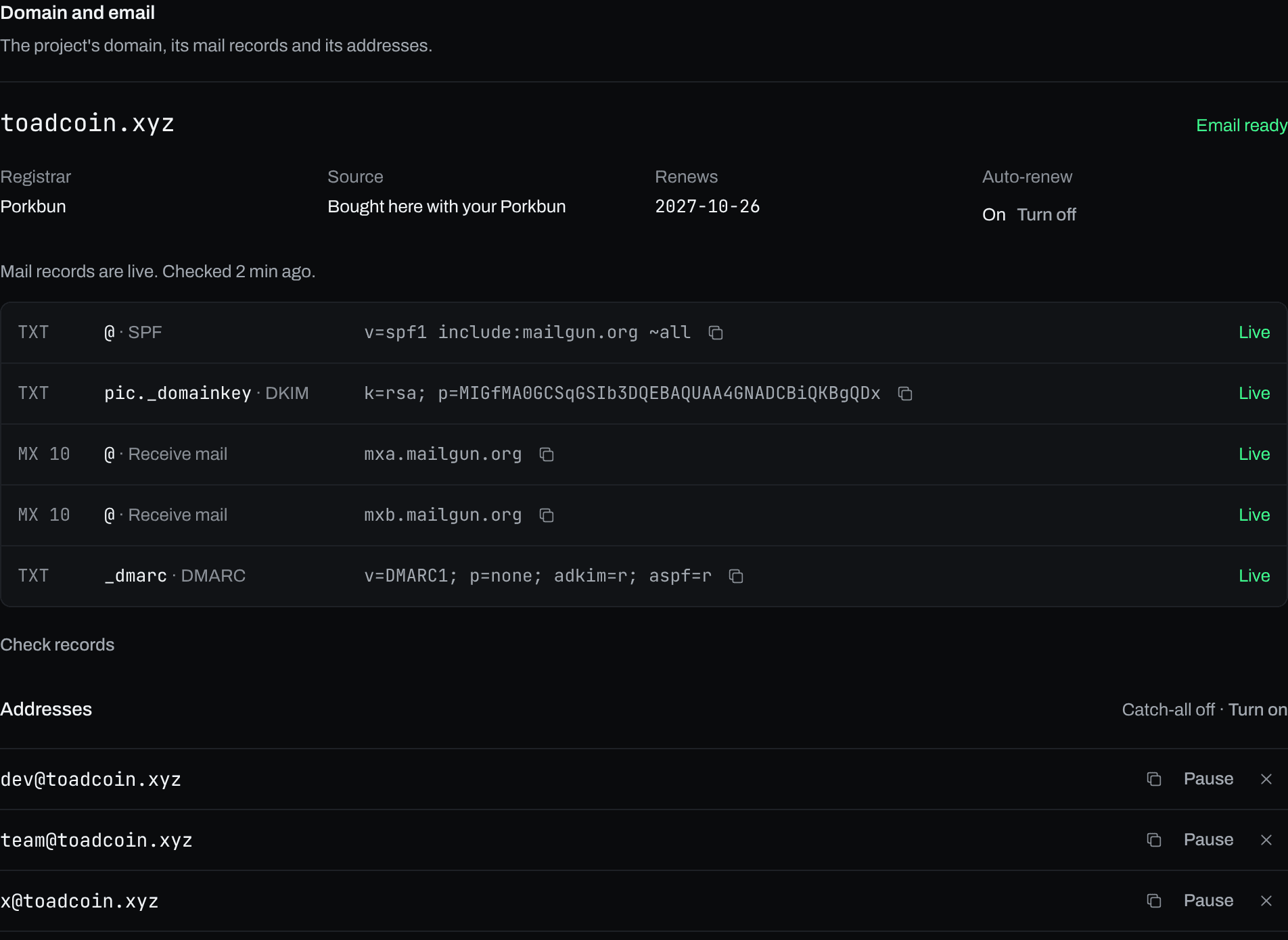The width and height of the screenshot is (1288, 940).
Task: Remove the x@toadcoin.xyz address
Action: click(1266, 901)
